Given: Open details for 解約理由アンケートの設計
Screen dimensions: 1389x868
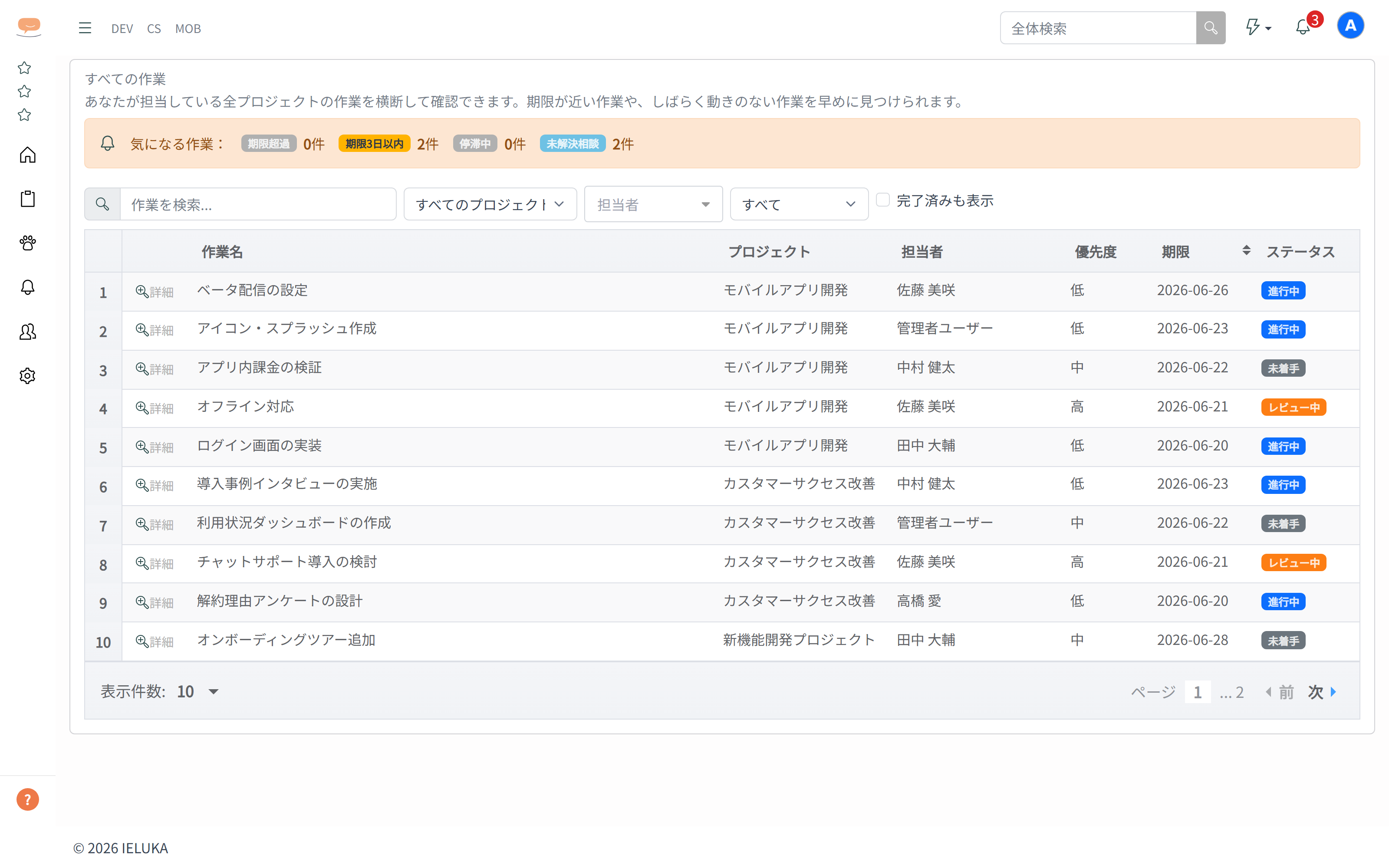Looking at the screenshot, I should point(155,603).
